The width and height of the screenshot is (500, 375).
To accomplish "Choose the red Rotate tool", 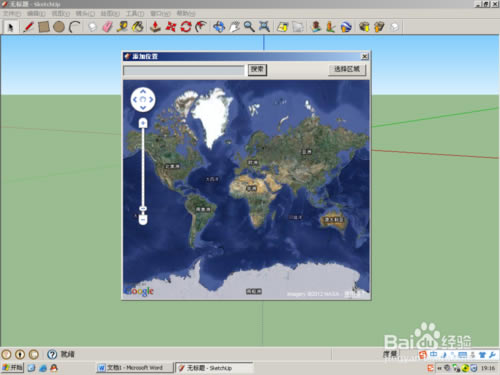I will click(186, 27).
